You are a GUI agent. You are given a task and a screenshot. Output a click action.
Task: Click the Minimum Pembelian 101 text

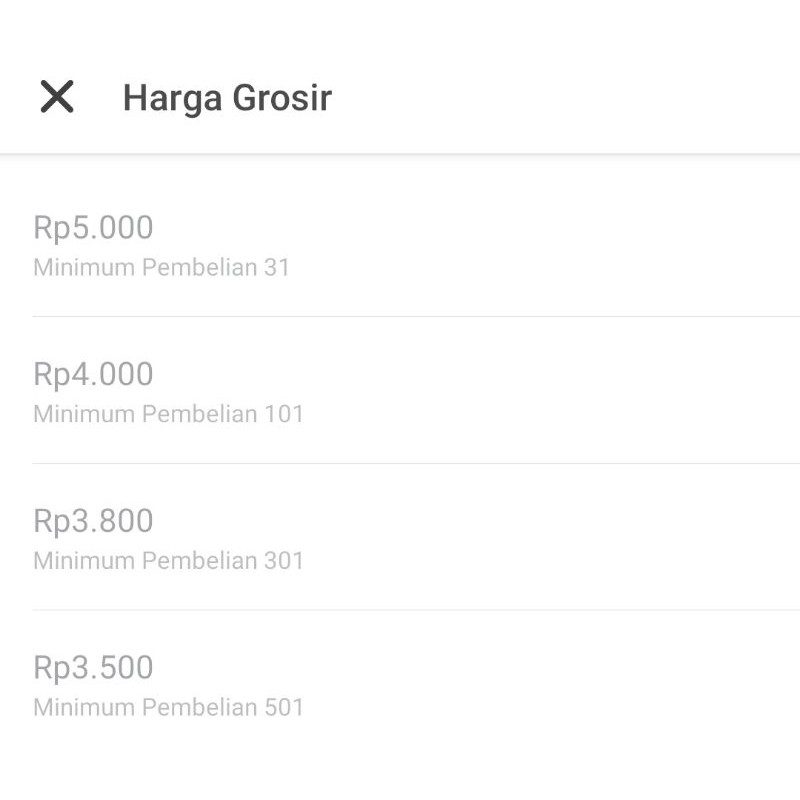[x=168, y=414]
